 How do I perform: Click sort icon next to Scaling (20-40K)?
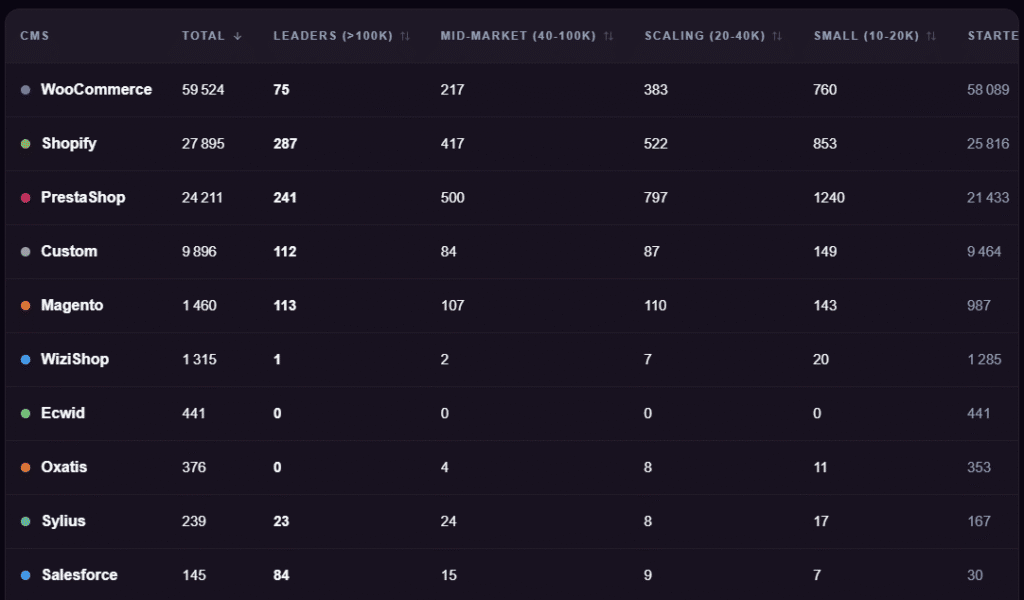coord(778,36)
